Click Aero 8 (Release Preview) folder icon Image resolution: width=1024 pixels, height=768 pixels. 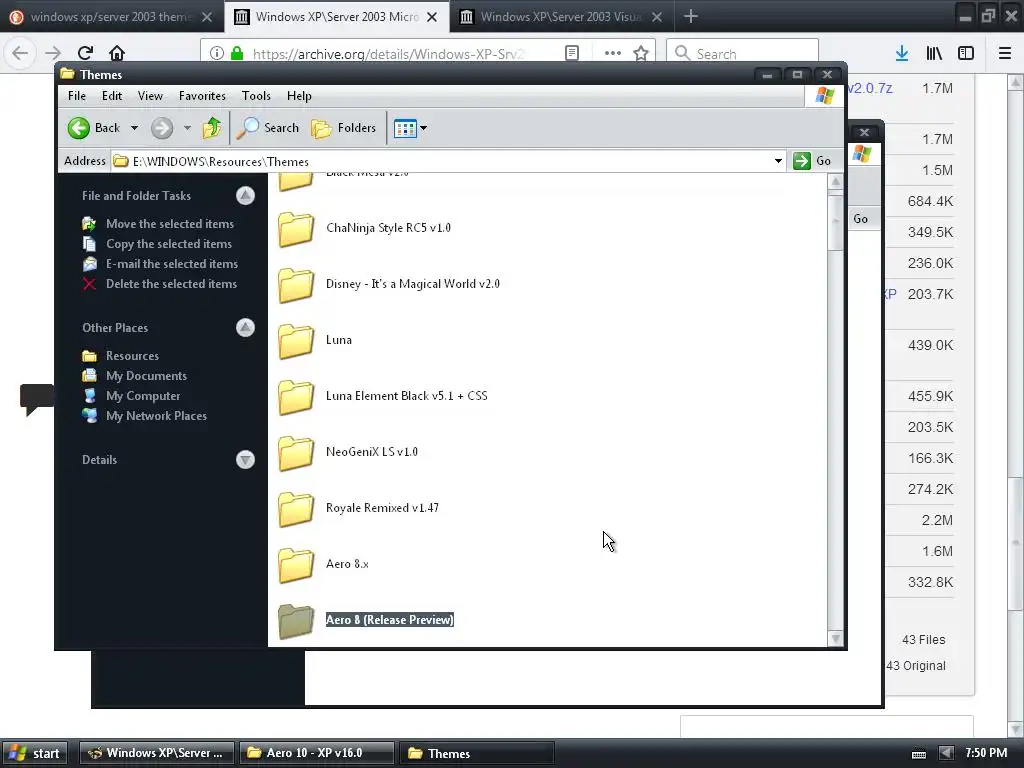296,620
